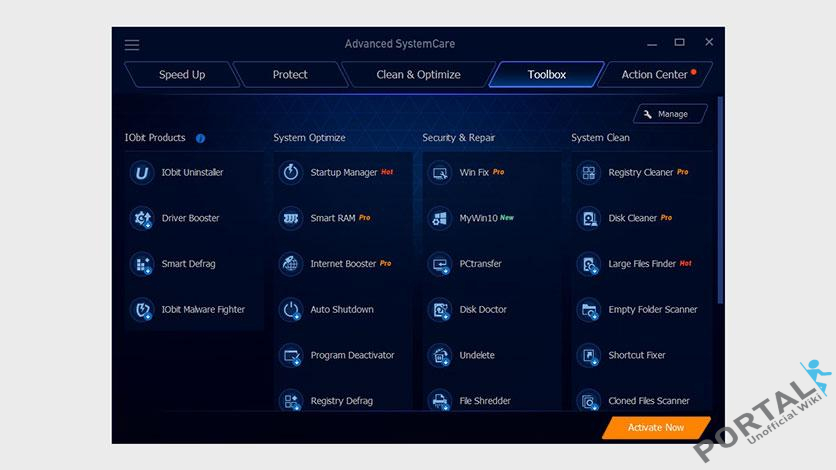836x470 pixels.
Task: Click the Smart Defrag icon
Action: 142,264
